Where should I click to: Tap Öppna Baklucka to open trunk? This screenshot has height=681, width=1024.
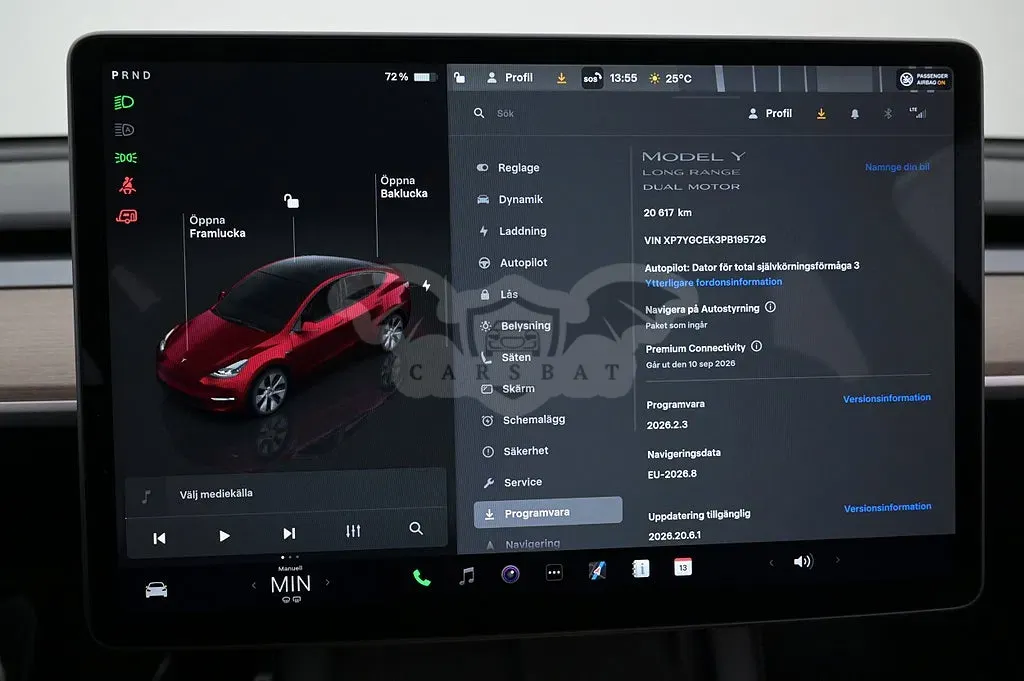click(x=404, y=187)
